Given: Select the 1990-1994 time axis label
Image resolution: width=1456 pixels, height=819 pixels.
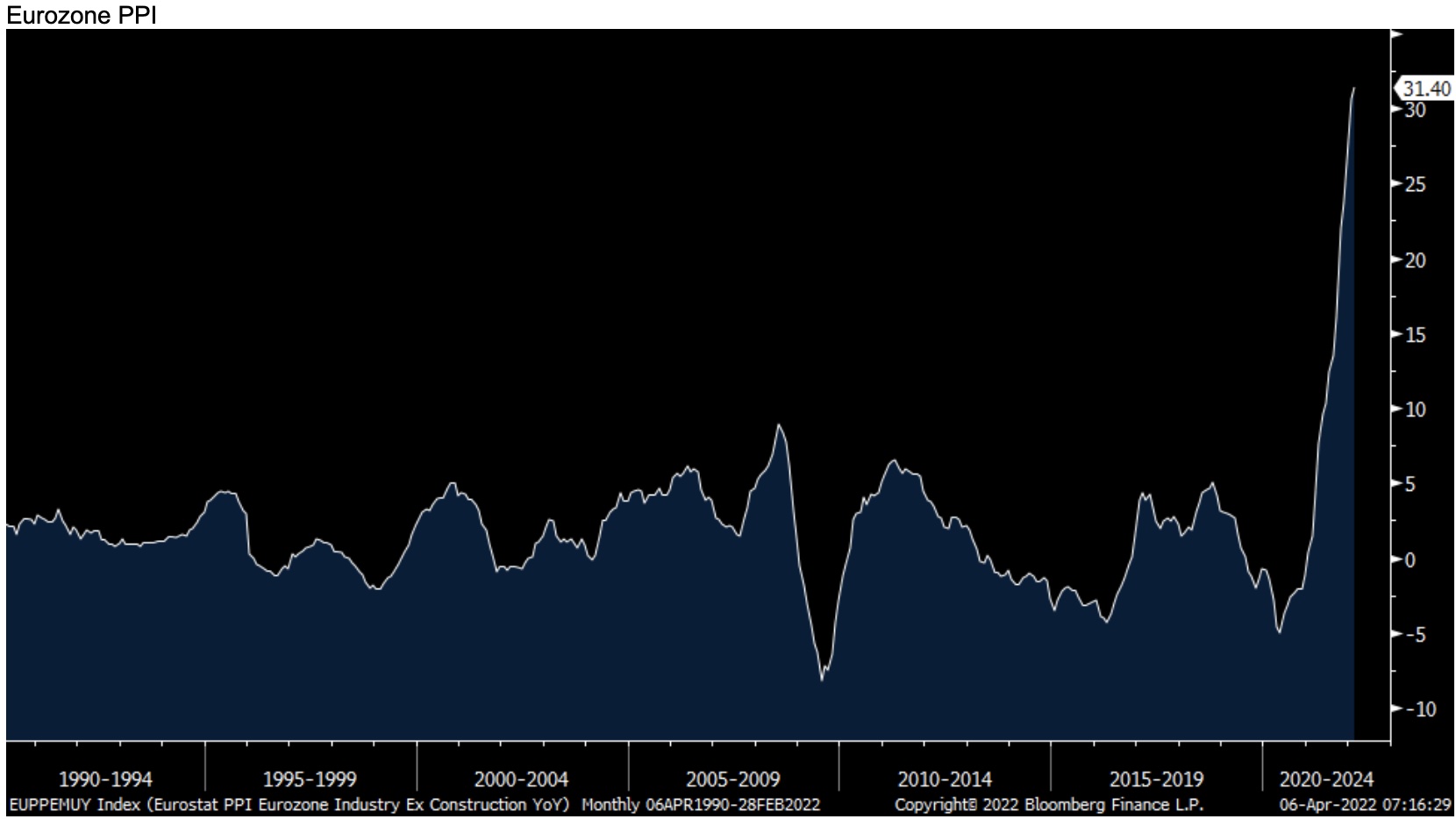Looking at the screenshot, I should [x=105, y=779].
